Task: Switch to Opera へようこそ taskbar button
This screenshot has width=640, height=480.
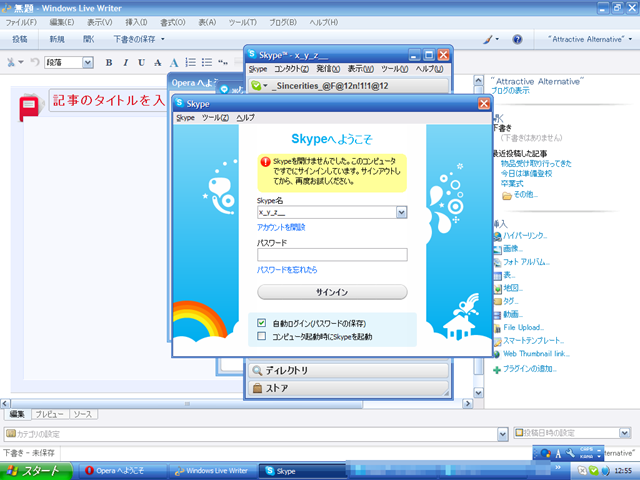Action: coord(121,471)
